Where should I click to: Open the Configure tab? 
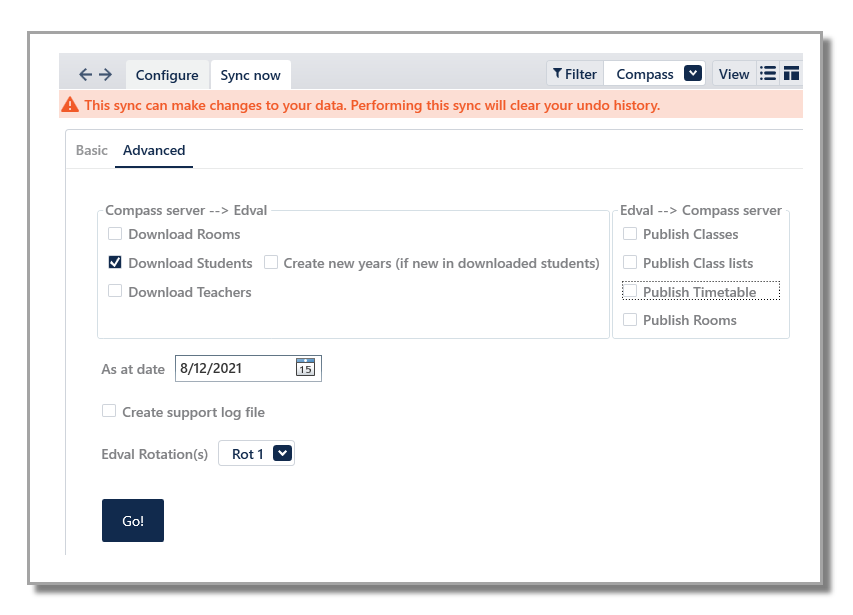[x=167, y=75]
